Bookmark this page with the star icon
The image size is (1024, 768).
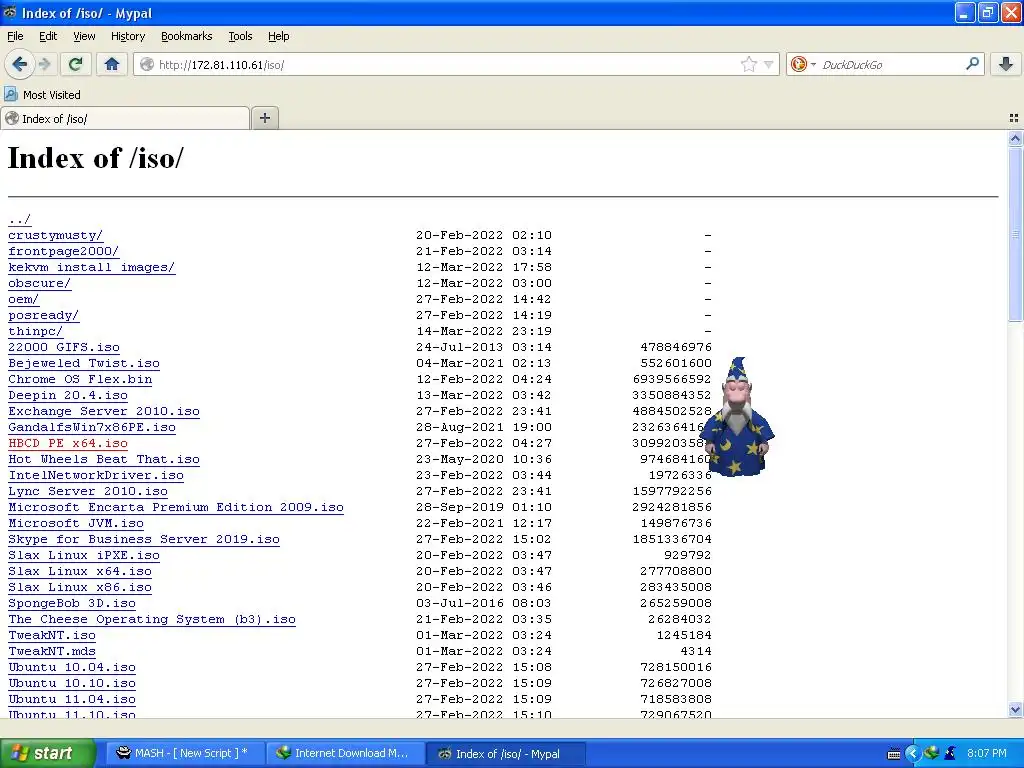[748, 64]
